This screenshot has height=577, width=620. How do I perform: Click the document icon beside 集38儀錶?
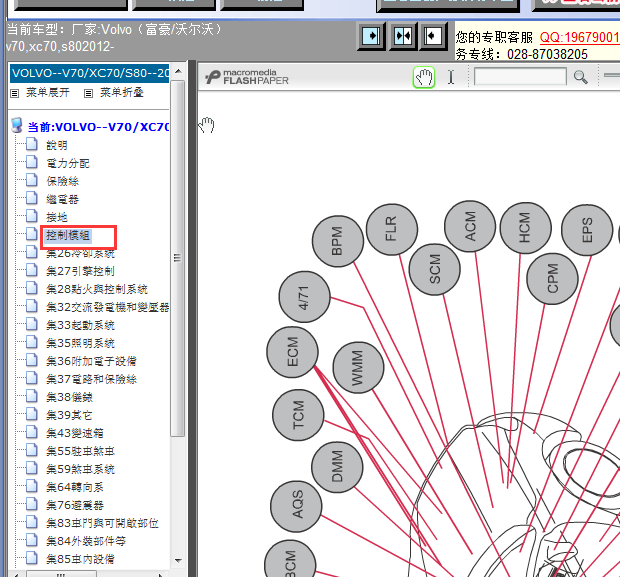tap(32, 396)
